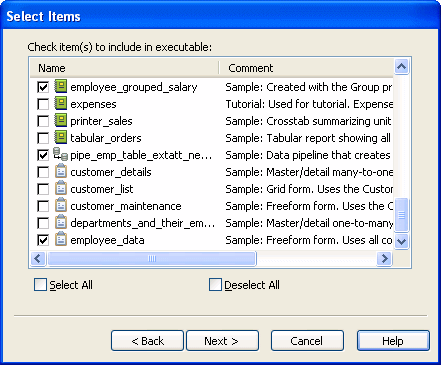441x365 pixels.
Task: Click the horizontal scrollbar right arrow
Action: pyautogui.click(x=384, y=258)
